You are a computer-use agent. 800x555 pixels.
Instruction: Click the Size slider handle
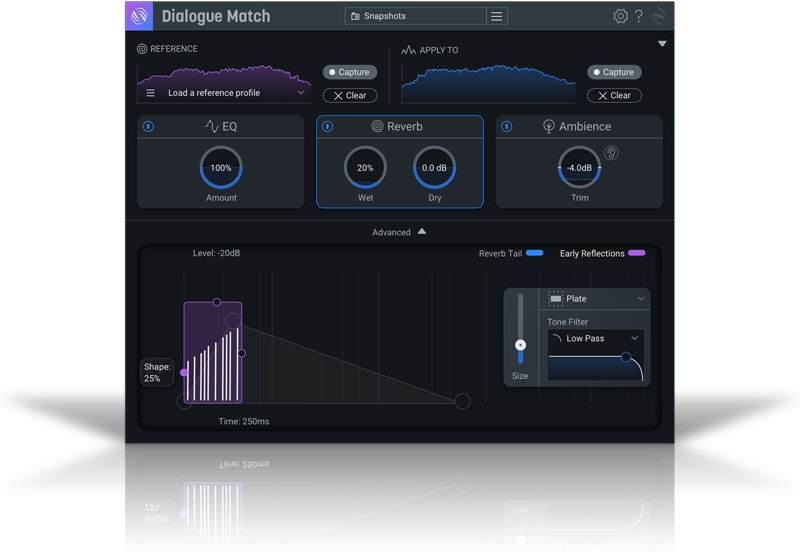pos(520,345)
